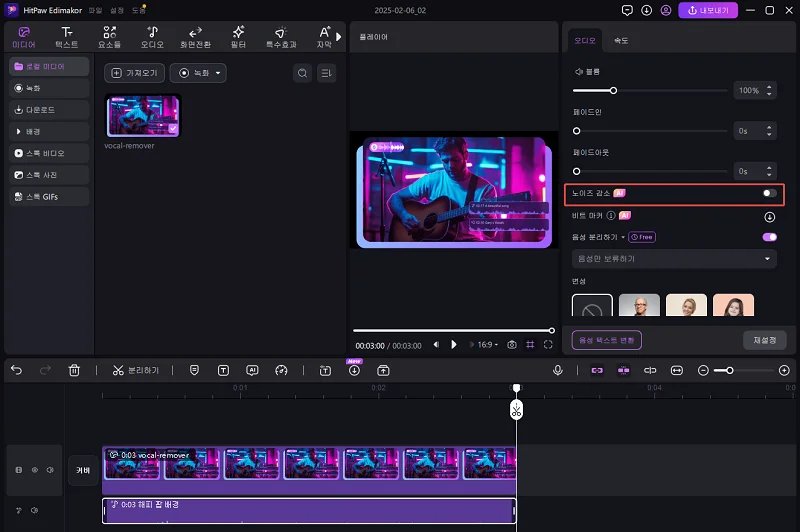800x532 pixels.
Task: Open the 음성만 보류하기 dropdown
Action: click(674, 259)
